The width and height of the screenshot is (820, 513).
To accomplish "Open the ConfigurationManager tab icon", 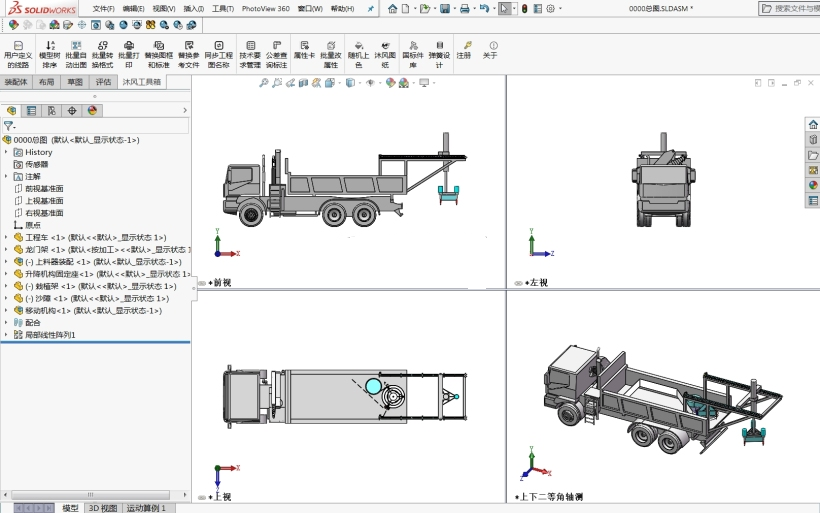I will (x=52, y=111).
